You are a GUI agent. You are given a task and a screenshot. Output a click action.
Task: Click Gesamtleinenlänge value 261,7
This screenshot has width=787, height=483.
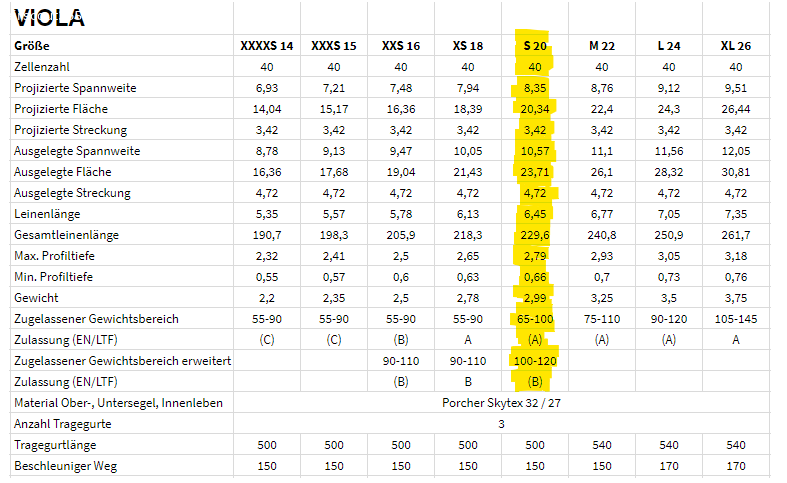point(736,235)
